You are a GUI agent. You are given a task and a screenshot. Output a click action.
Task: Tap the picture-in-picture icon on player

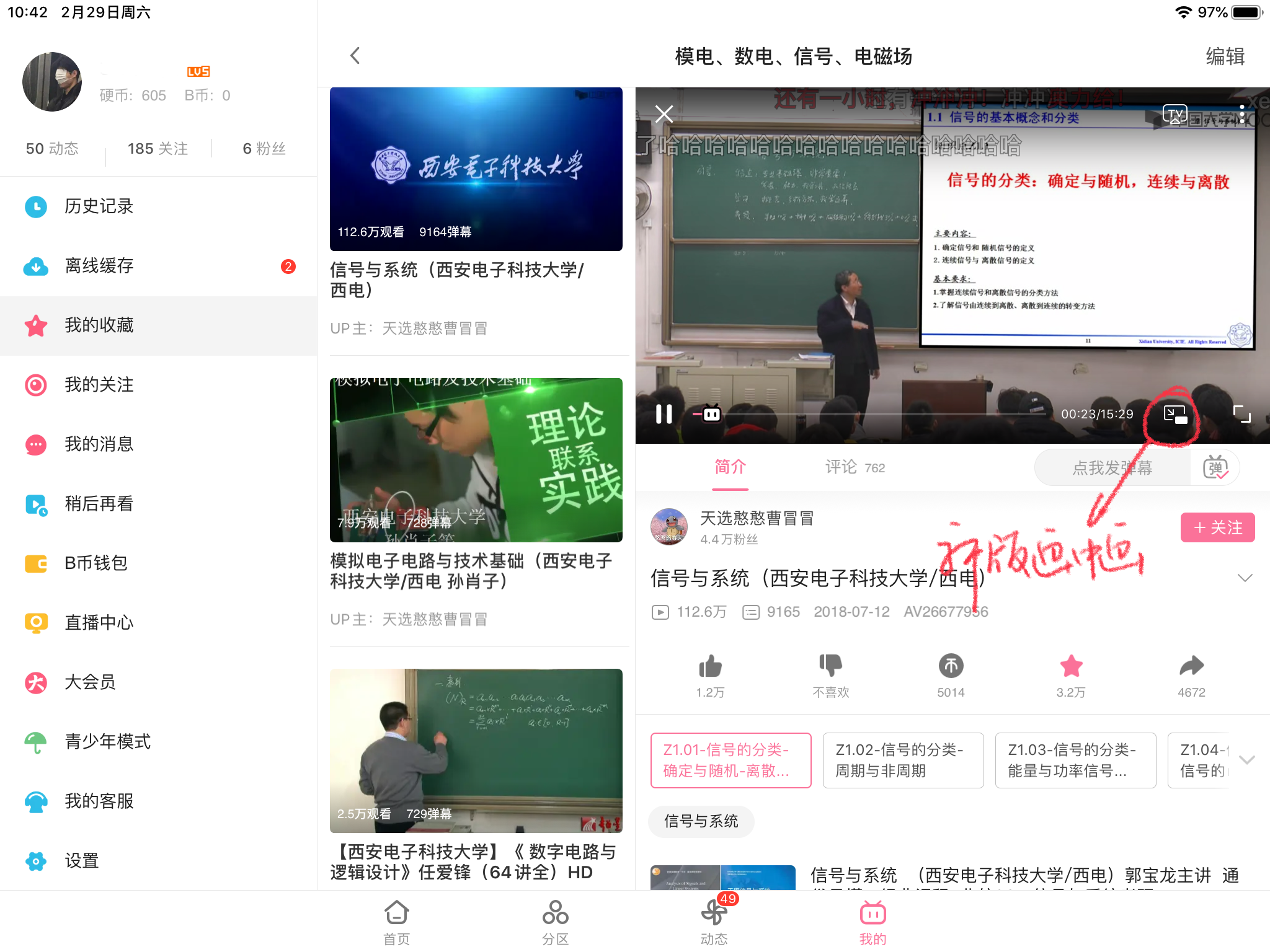(1175, 414)
